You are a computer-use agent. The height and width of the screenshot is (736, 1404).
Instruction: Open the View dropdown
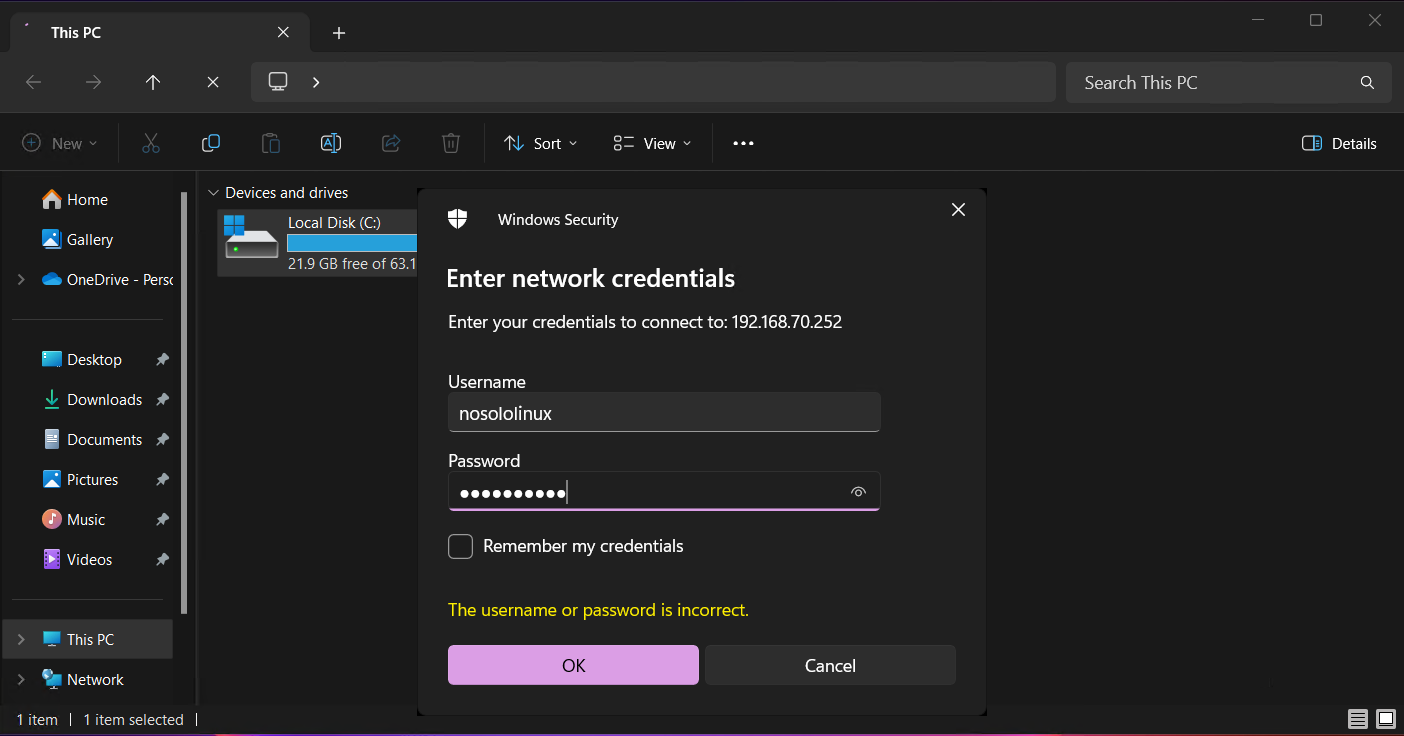(x=652, y=143)
